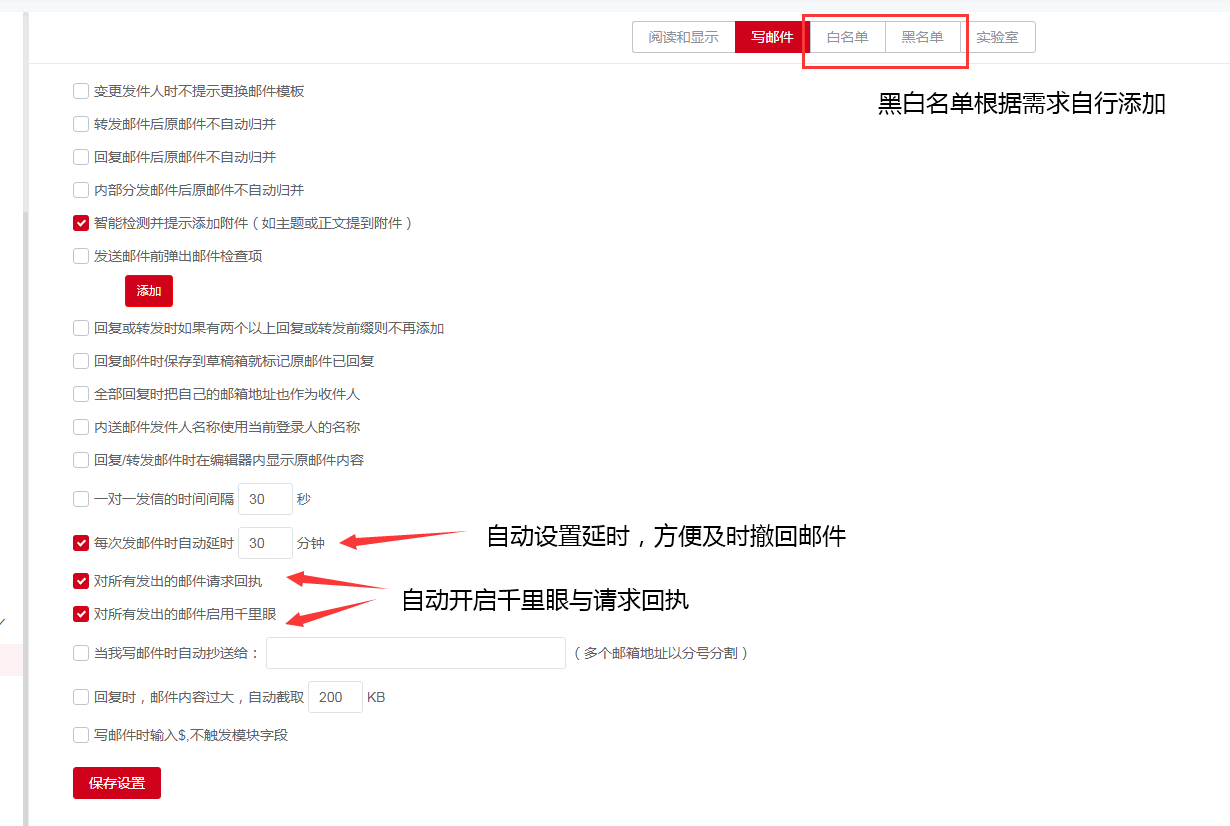Tick 当我写邮件时自动抄送给 checkbox
The height and width of the screenshot is (826, 1230).
coord(81,653)
